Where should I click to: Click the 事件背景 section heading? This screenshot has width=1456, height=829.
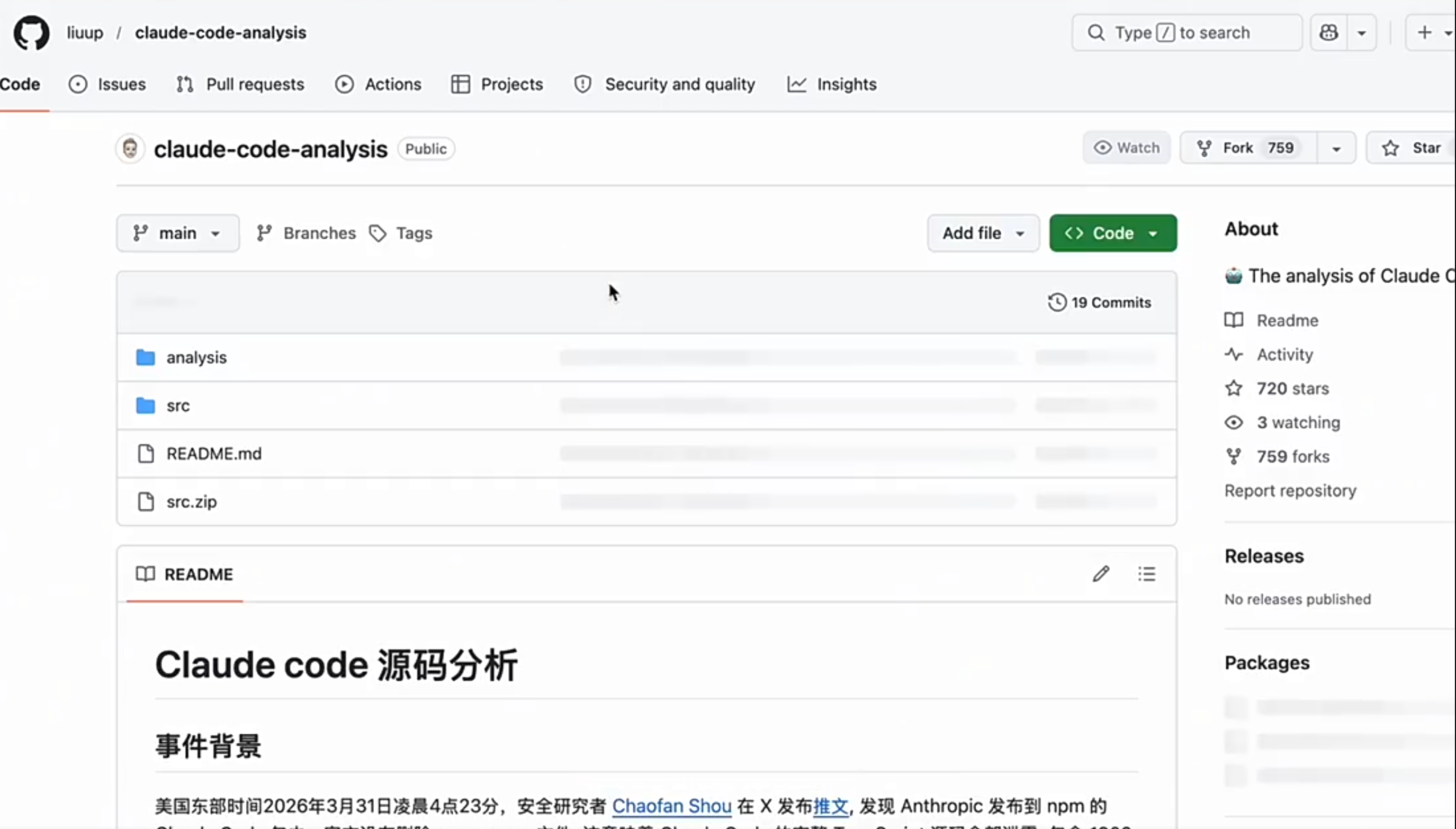point(209,746)
